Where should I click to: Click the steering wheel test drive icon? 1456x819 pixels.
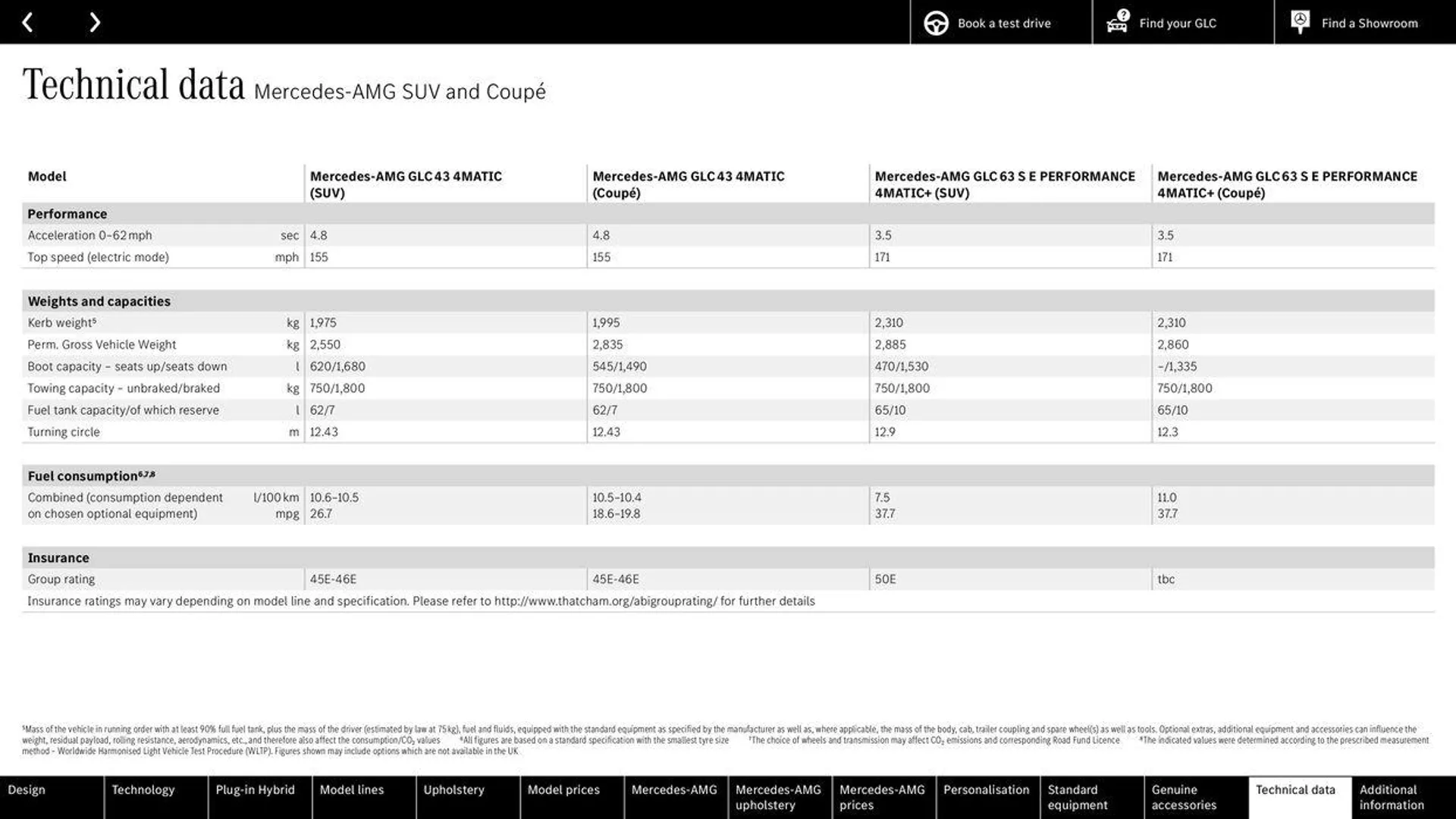pos(936,23)
